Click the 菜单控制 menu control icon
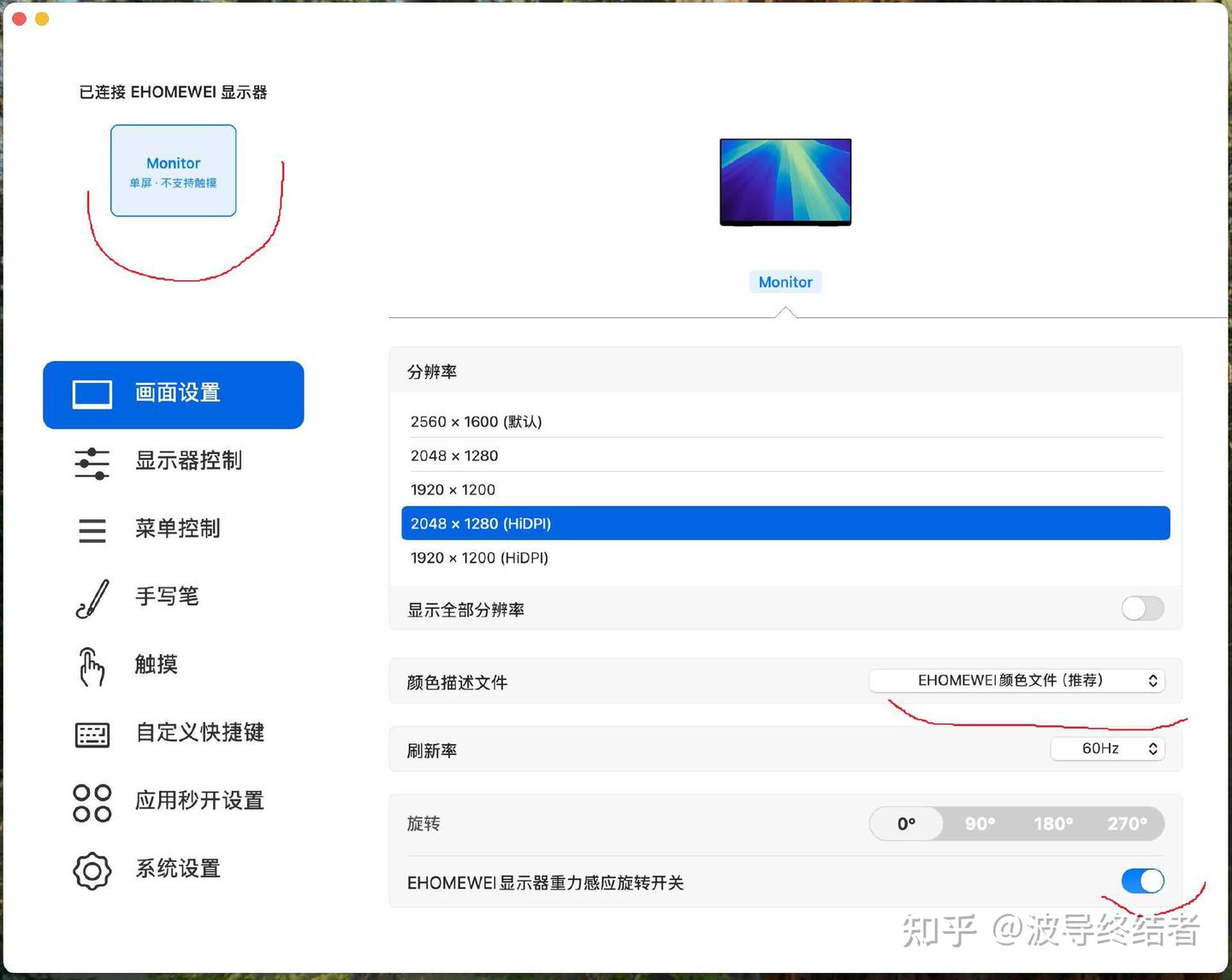This screenshot has width=1232, height=980. [x=92, y=530]
